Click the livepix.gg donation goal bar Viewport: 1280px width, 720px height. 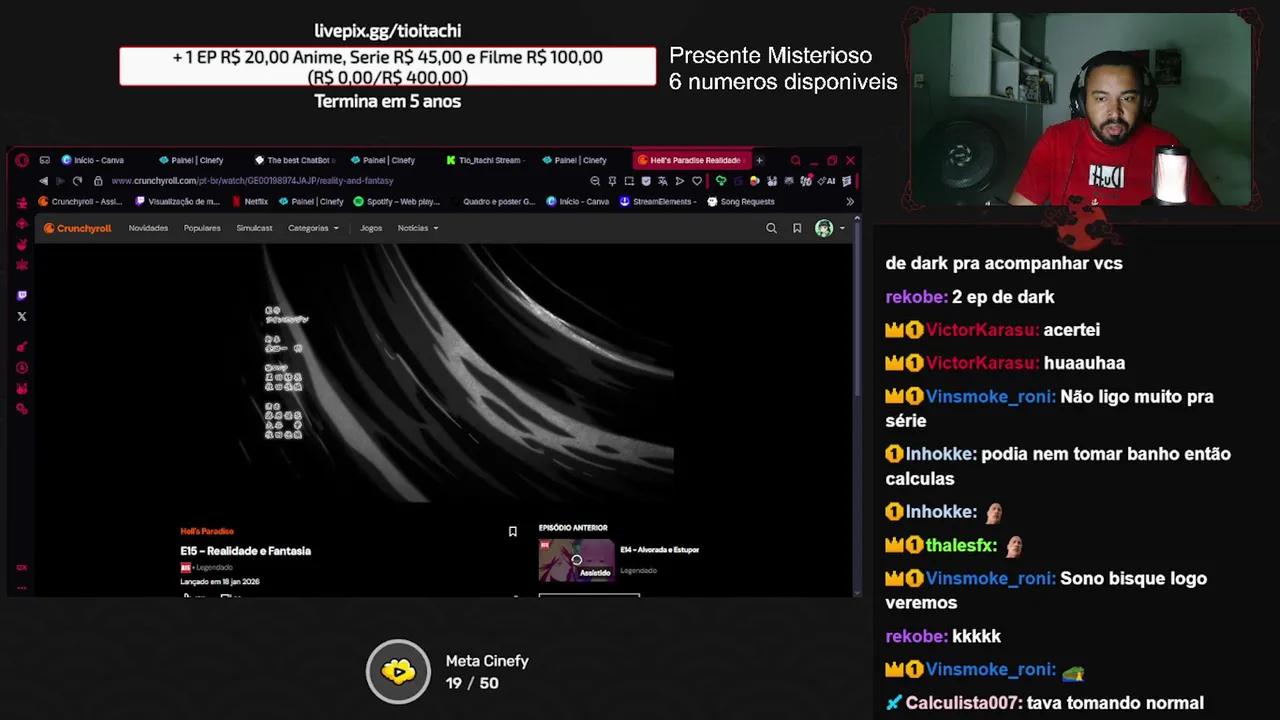click(x=387, y=67)
